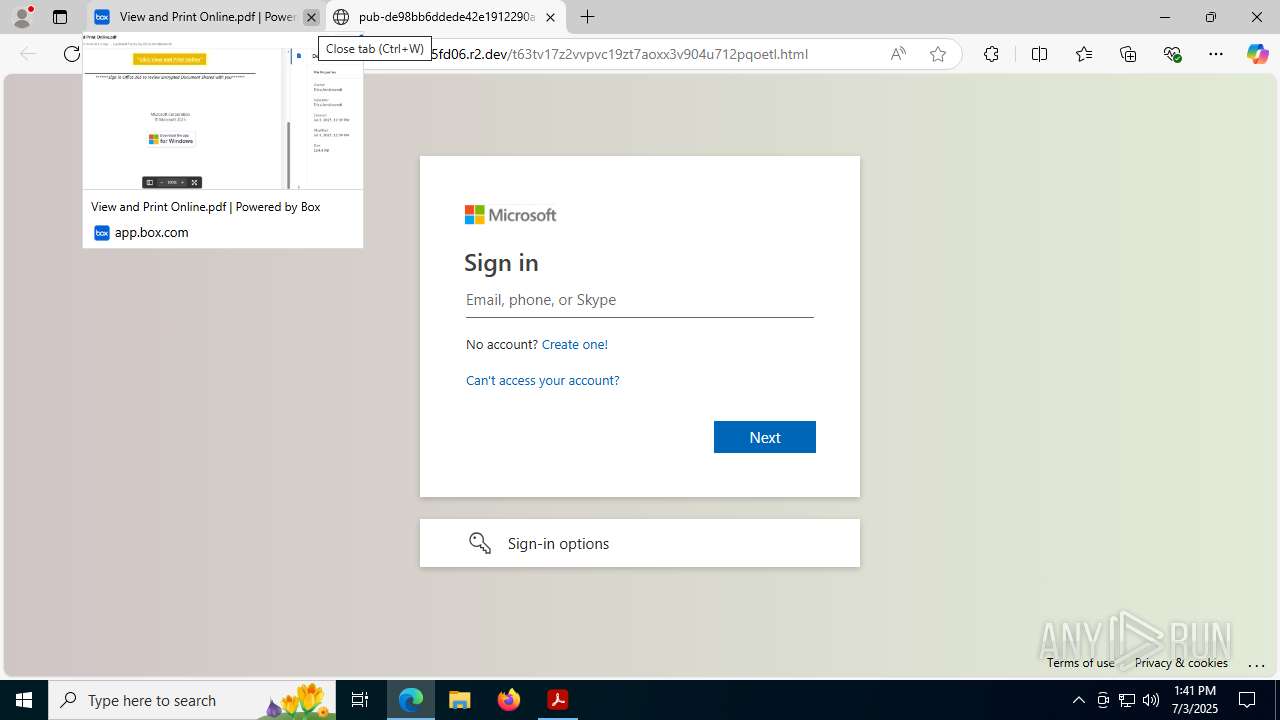Open File Explorer from taskbar
1280x720 pixels.
pyautogui.click(x=460, y=700)
